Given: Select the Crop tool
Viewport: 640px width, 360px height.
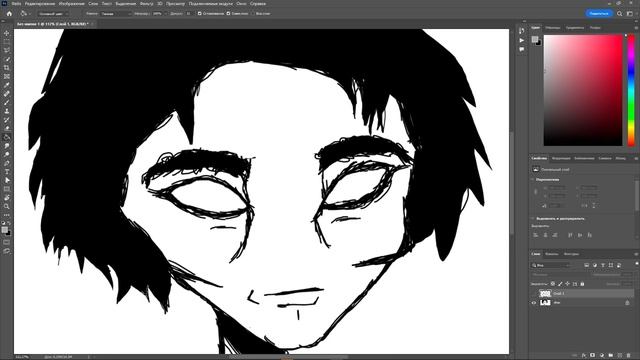Looking at the screenshot, I should pos(7,68).
